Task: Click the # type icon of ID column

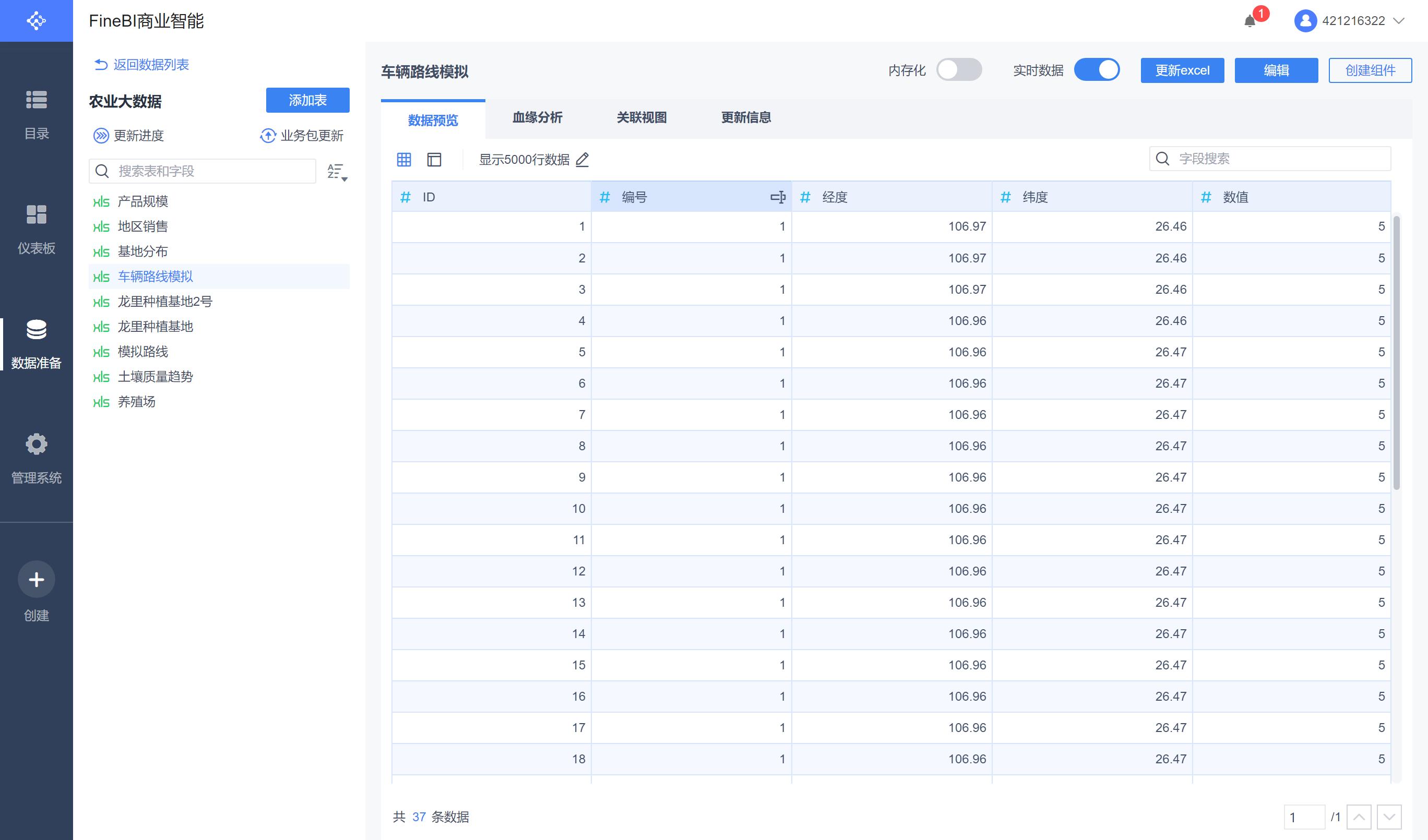Action: pos(405,197)
